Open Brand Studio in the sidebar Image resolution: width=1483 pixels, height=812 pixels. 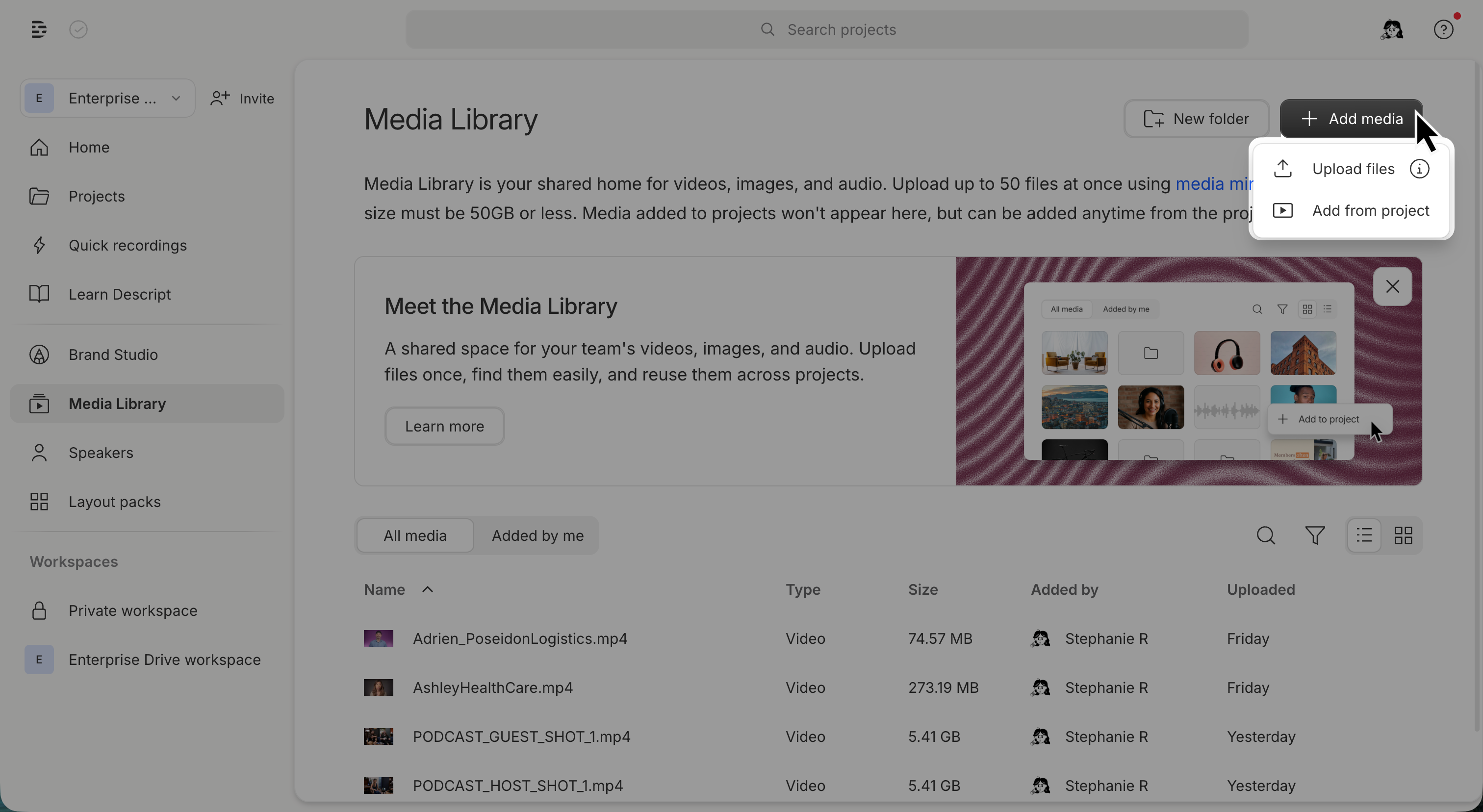(113, 355)
